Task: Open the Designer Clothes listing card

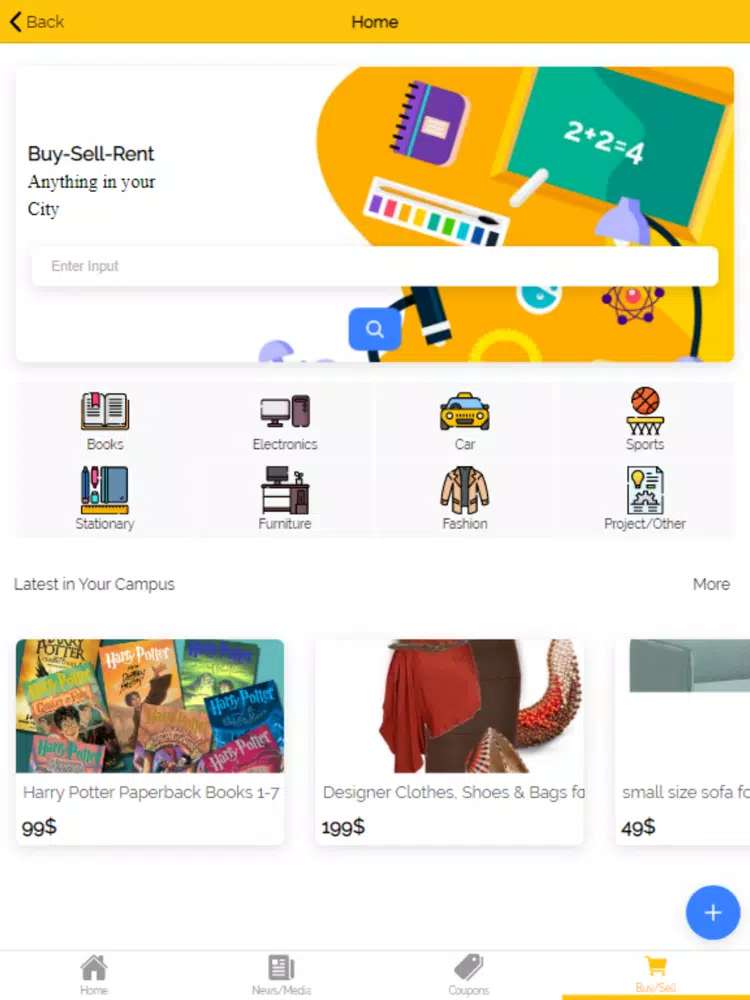Action: [450, 742]
